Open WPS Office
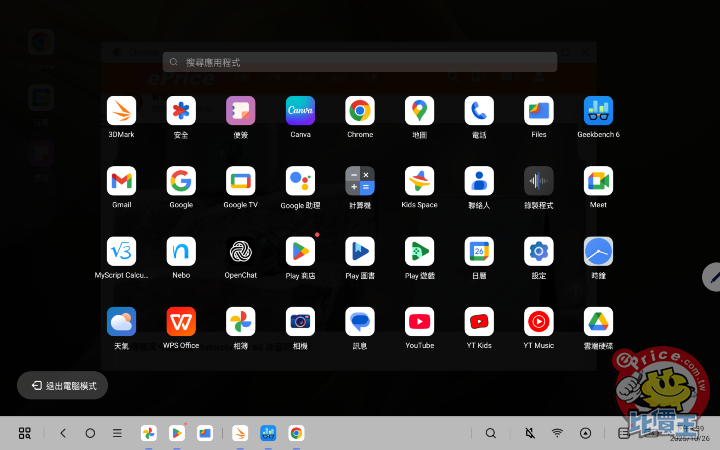The height and width of the screenshot is (450, 720). coord(181,321)
